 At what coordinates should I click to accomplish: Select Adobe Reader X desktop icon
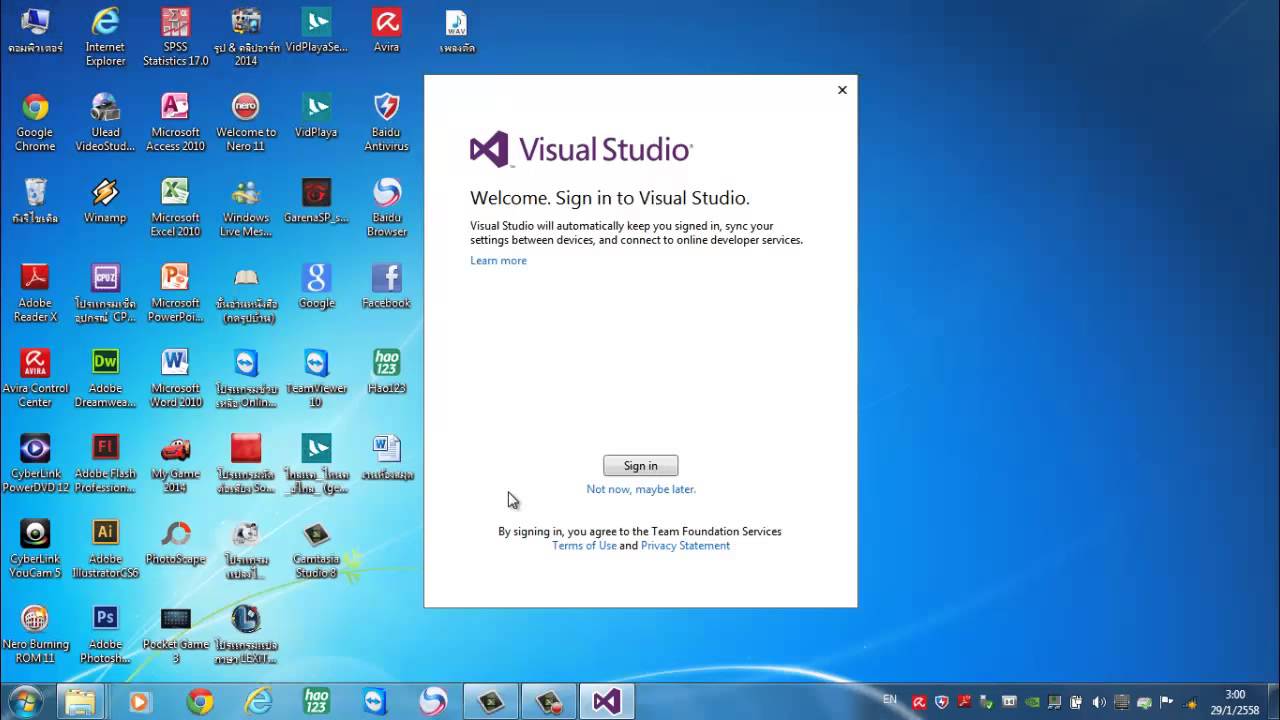pos(35,293)
